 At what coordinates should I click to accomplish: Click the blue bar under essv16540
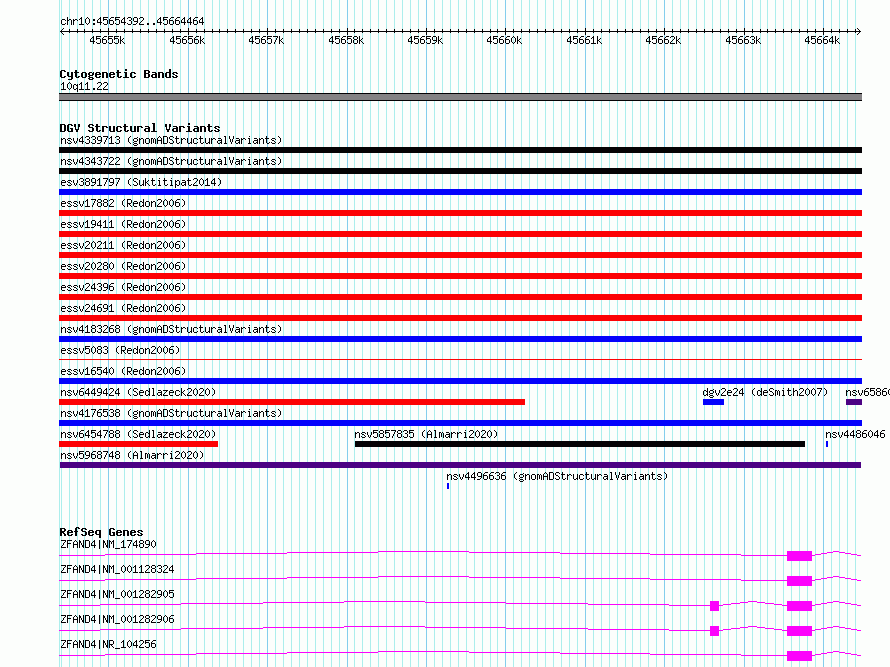pos(460,381)
